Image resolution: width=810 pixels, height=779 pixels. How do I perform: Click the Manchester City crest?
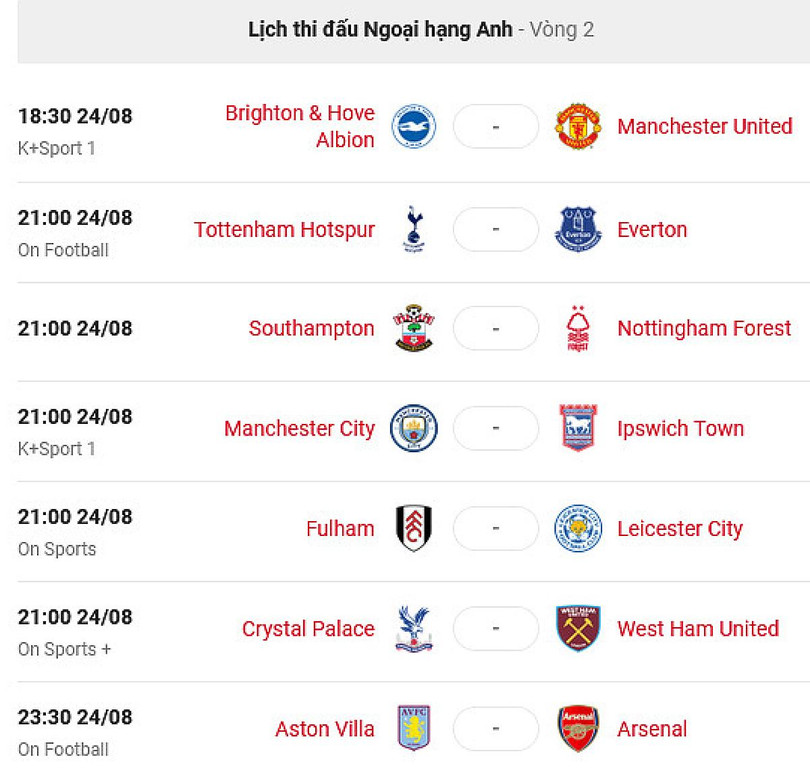[x=413, y=429]
